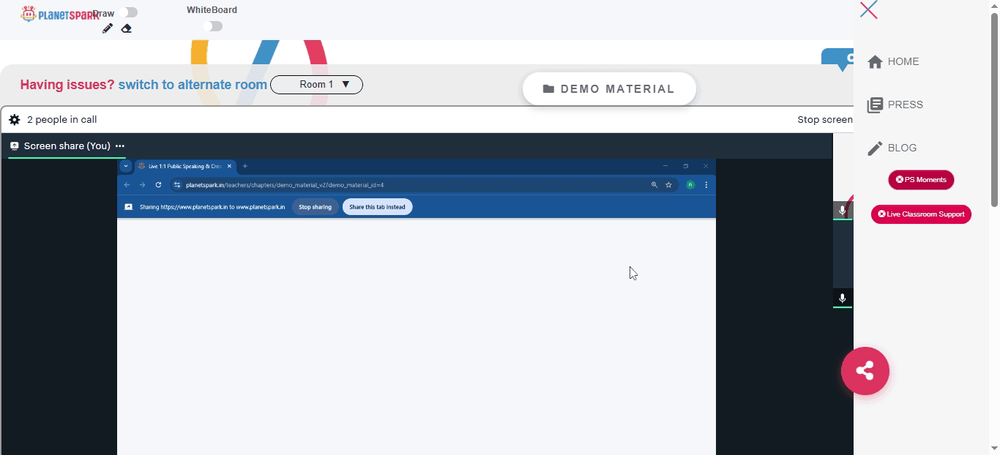The image size is (1000, 455).
Task: Click the Blog pencil icon
Action: [x=875, y=148]
